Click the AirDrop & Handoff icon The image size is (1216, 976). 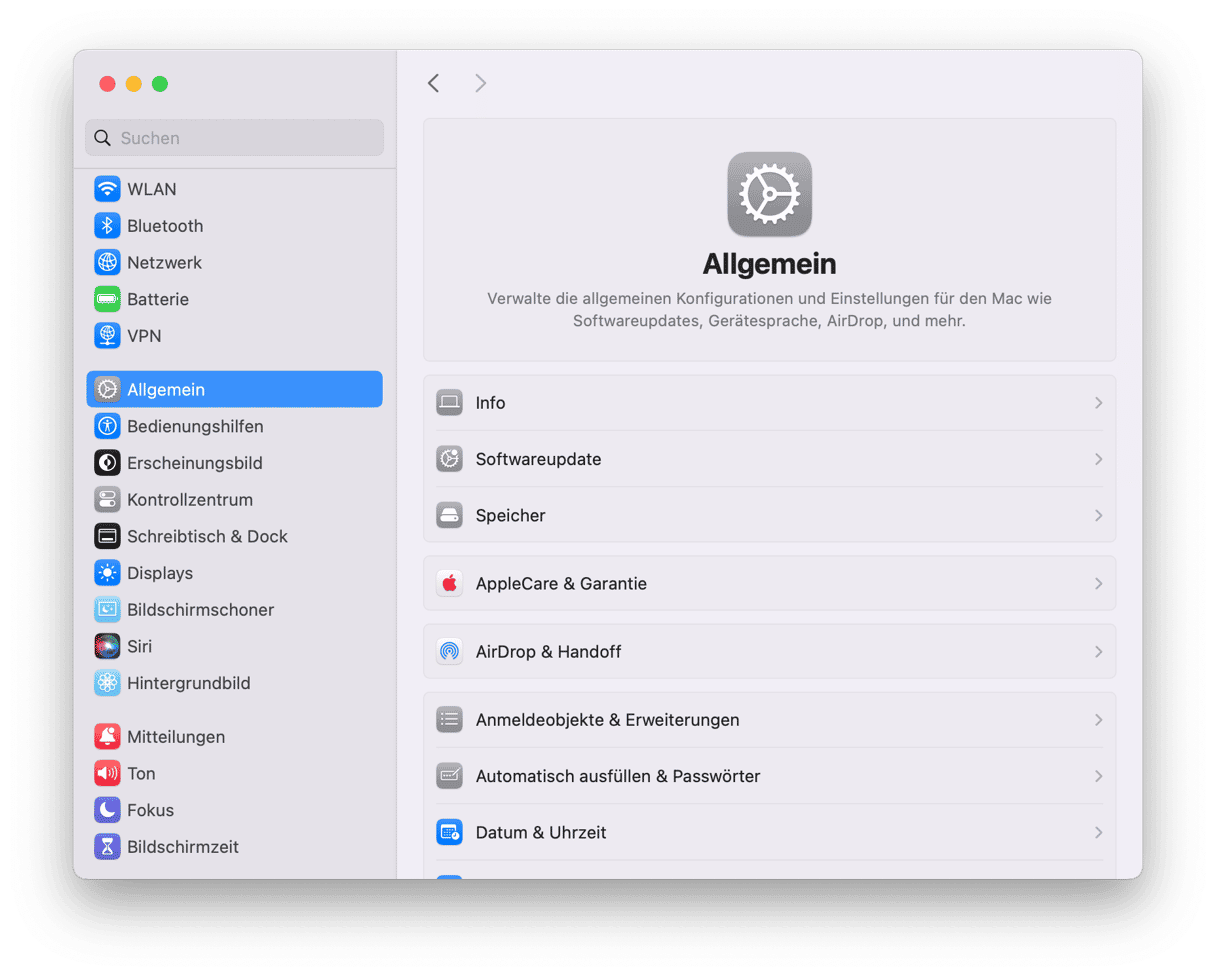(x=449, y=652)
